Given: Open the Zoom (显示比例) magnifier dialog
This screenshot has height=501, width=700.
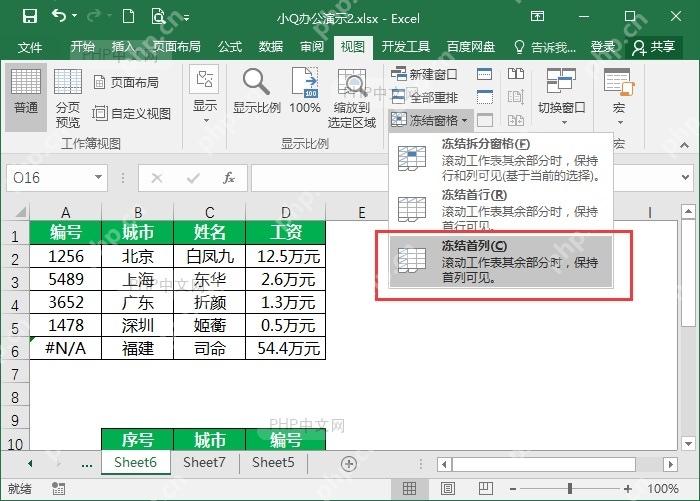Looking at the screenshot, I should 257,91.
